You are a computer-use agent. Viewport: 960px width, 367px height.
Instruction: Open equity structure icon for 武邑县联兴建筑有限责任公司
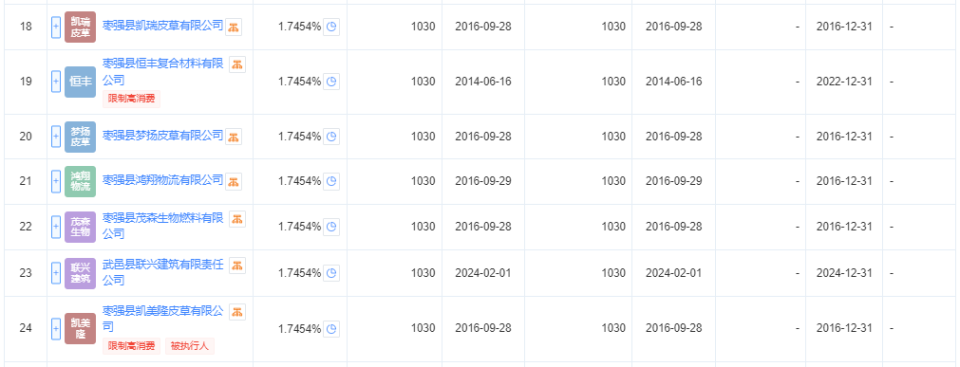click(238, 265)
